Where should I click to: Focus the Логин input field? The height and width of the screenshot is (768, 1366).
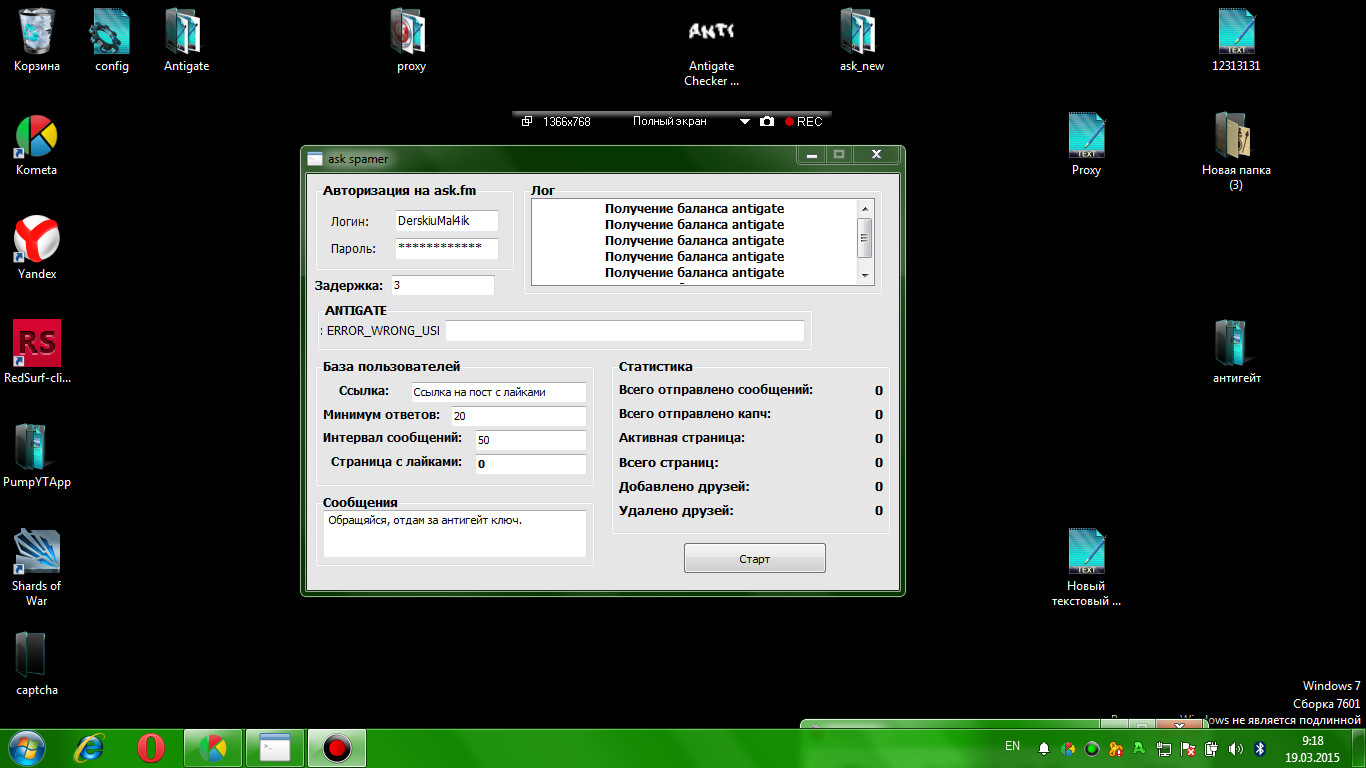(445, 221)
